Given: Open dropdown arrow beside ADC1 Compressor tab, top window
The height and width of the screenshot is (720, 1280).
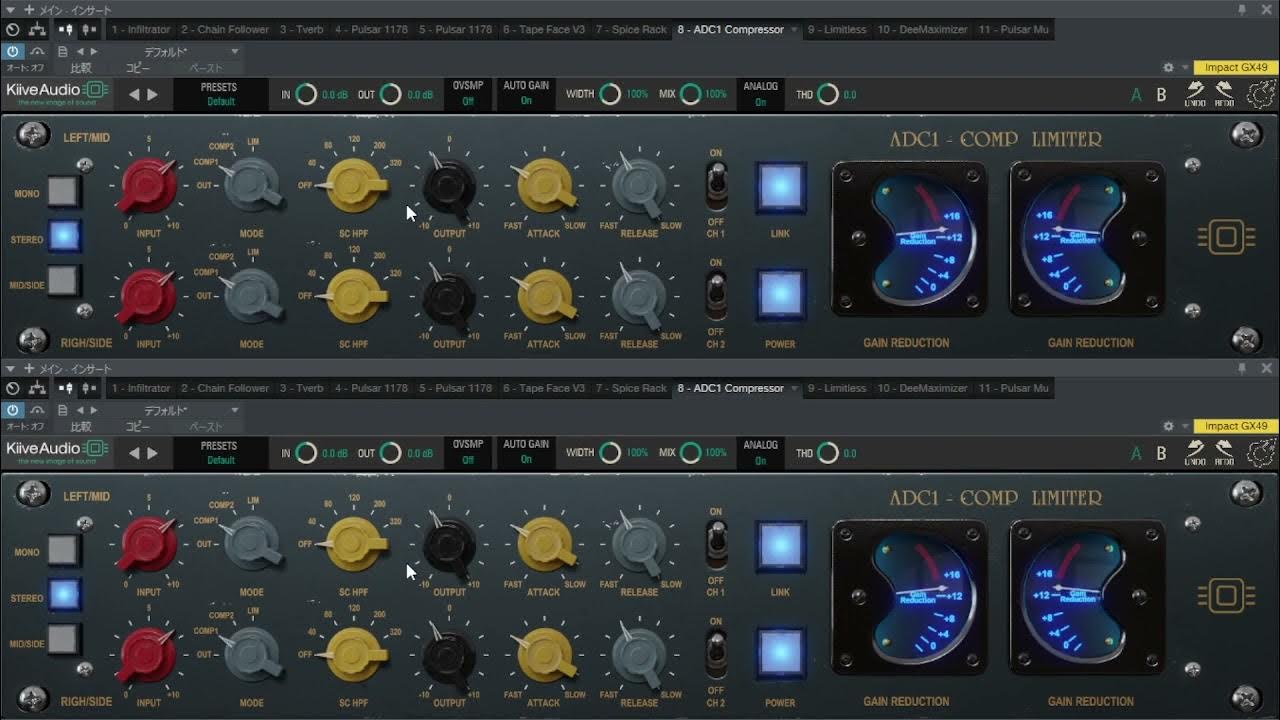Looking at the screenshot, I should 795,30.
